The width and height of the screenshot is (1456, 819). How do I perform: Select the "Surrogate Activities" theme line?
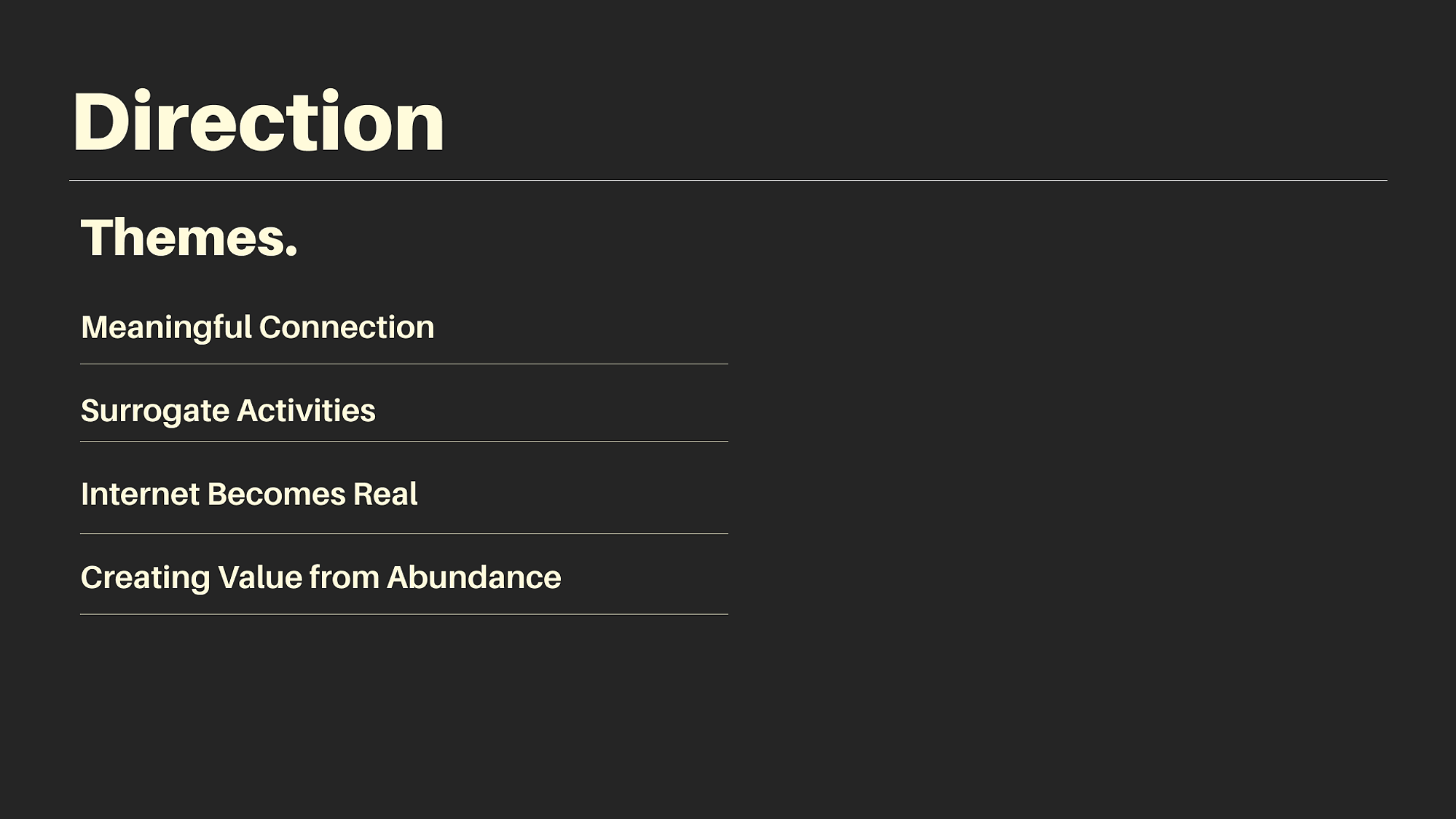pos(228,411)
